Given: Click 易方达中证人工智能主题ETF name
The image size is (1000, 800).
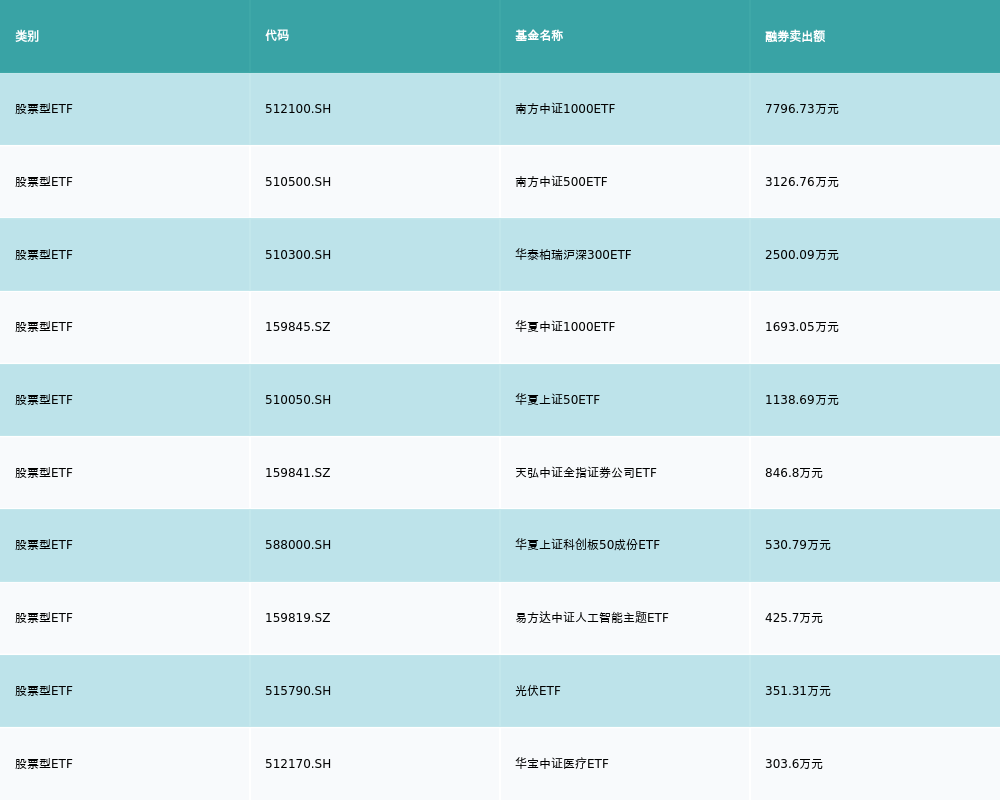Looking at the screenshot, I should click(x=592, y=618).
